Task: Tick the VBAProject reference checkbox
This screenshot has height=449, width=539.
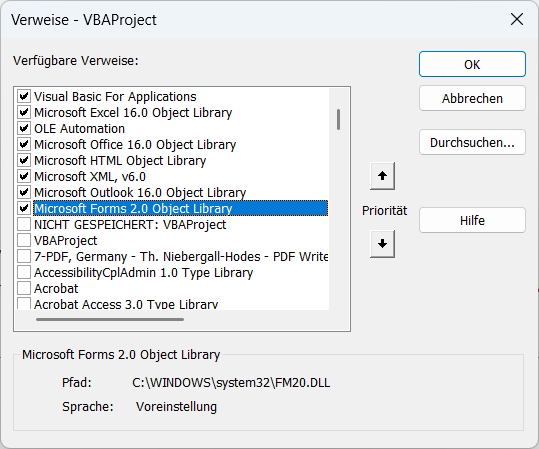Action: pyautogui.click(x=24, y=240)
